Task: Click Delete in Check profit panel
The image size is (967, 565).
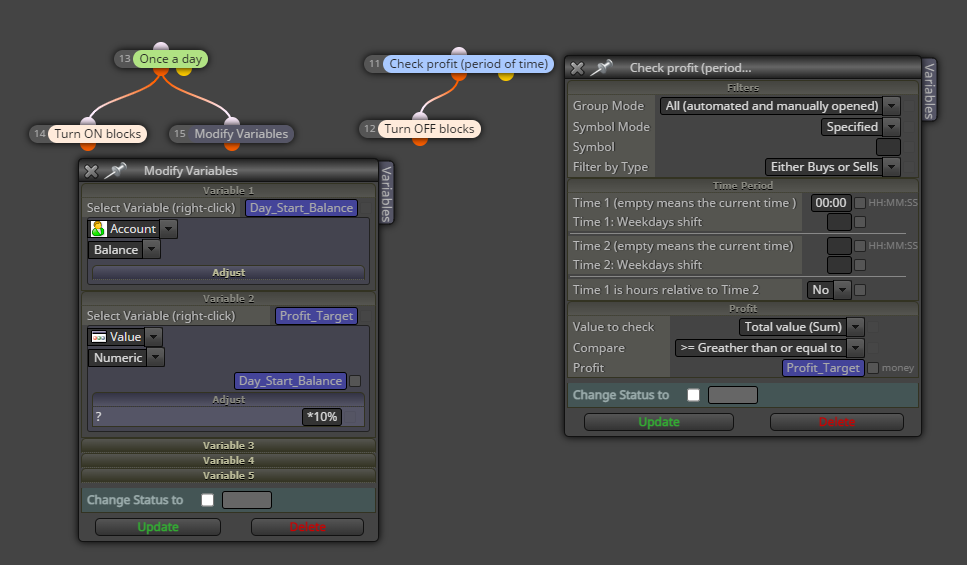Action: click(836, 422)
